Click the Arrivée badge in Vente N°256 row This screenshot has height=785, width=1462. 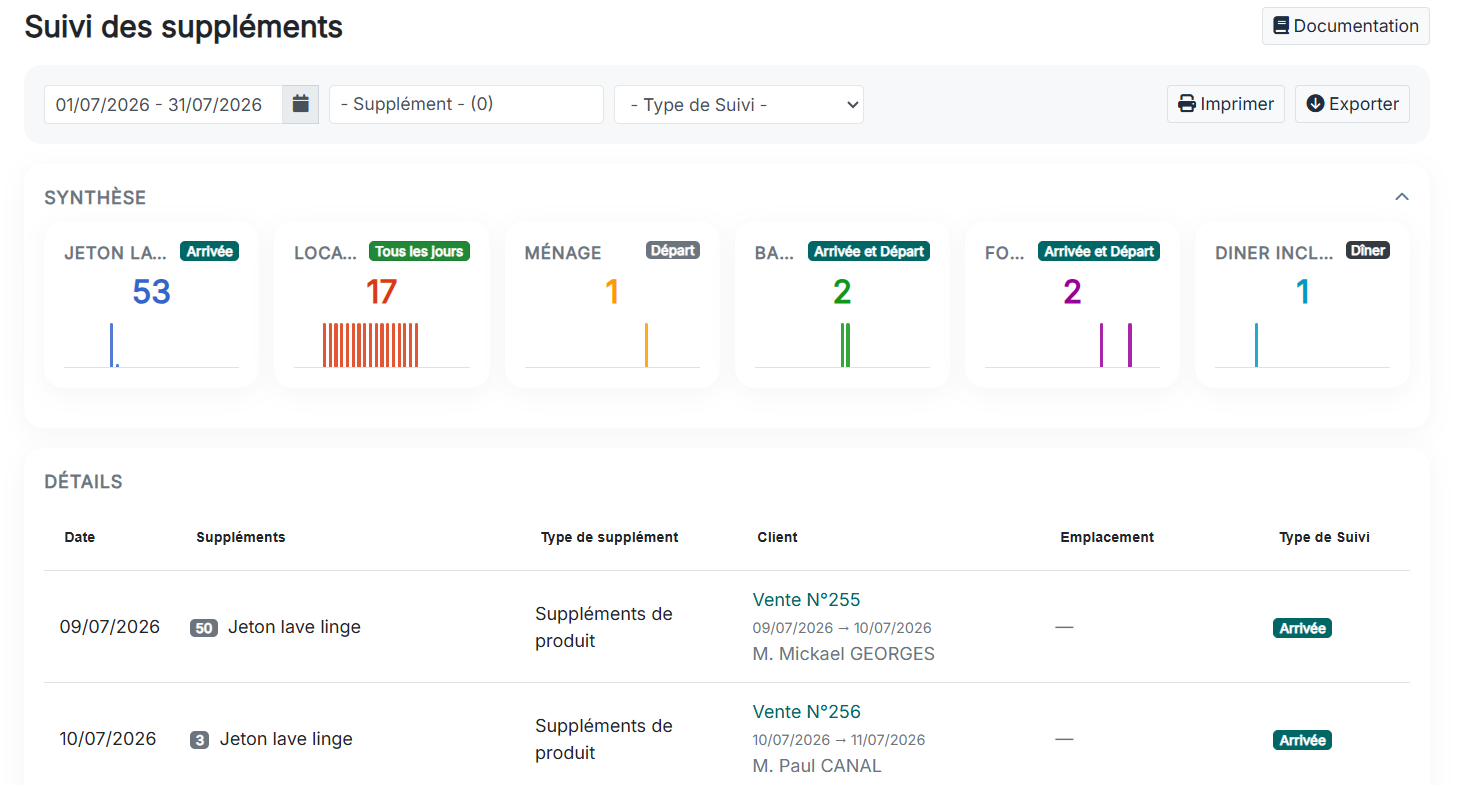coord(1302,740)
